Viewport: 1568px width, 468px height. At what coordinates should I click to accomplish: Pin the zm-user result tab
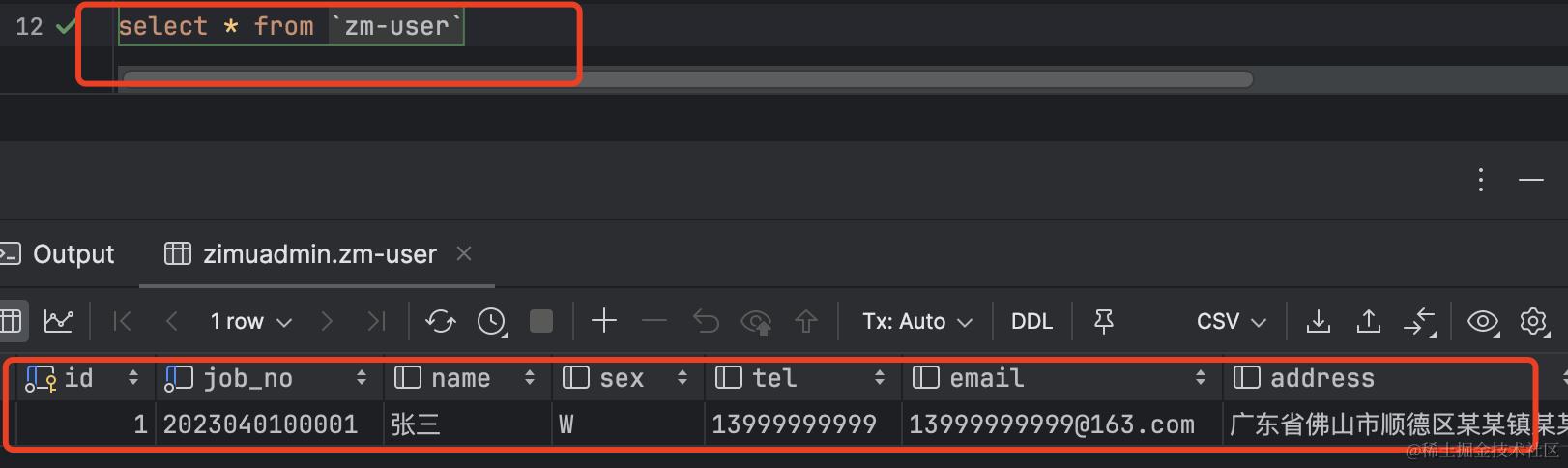1104,321
